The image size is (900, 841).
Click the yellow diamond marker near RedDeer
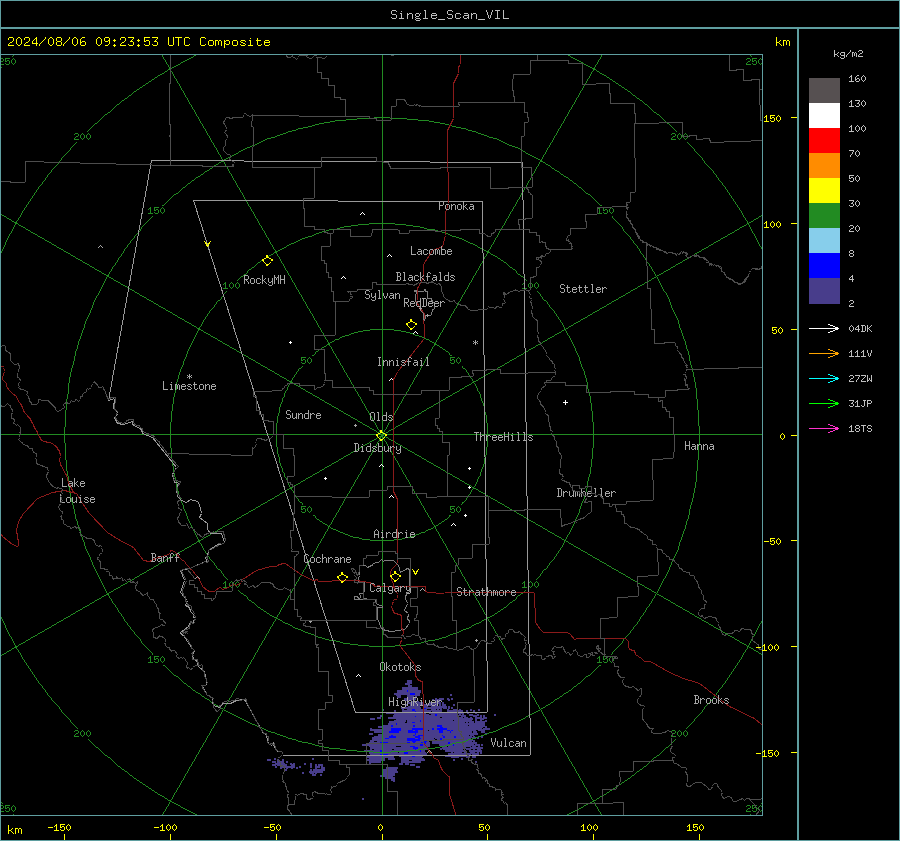pos(411,324)
